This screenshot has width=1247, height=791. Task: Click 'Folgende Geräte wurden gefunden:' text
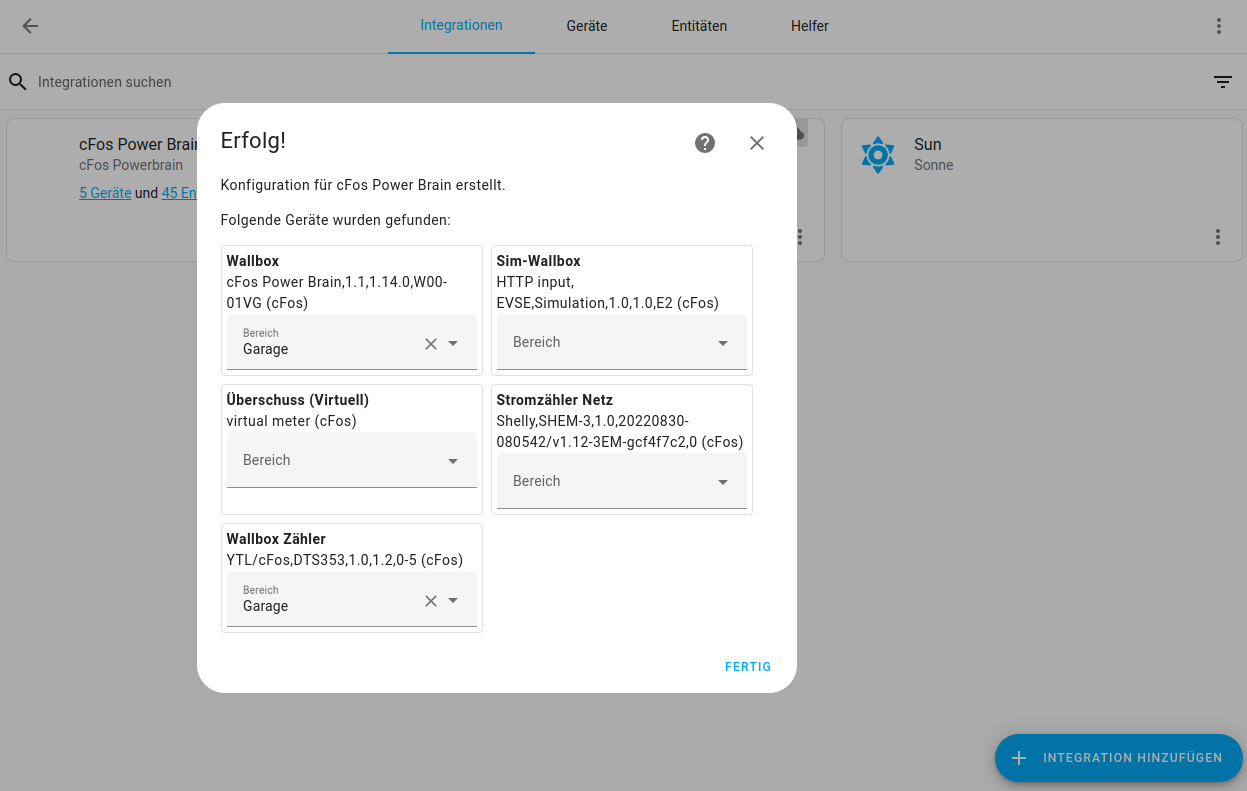[x=335, y=220]
